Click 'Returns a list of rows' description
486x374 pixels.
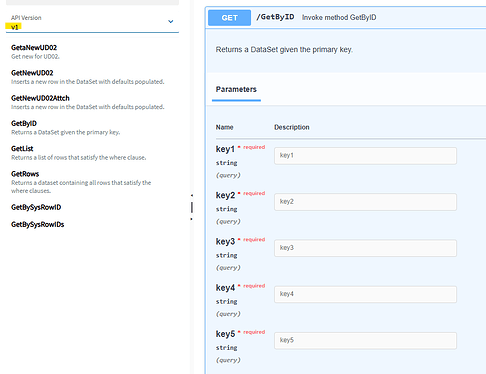tap(78, 158)
